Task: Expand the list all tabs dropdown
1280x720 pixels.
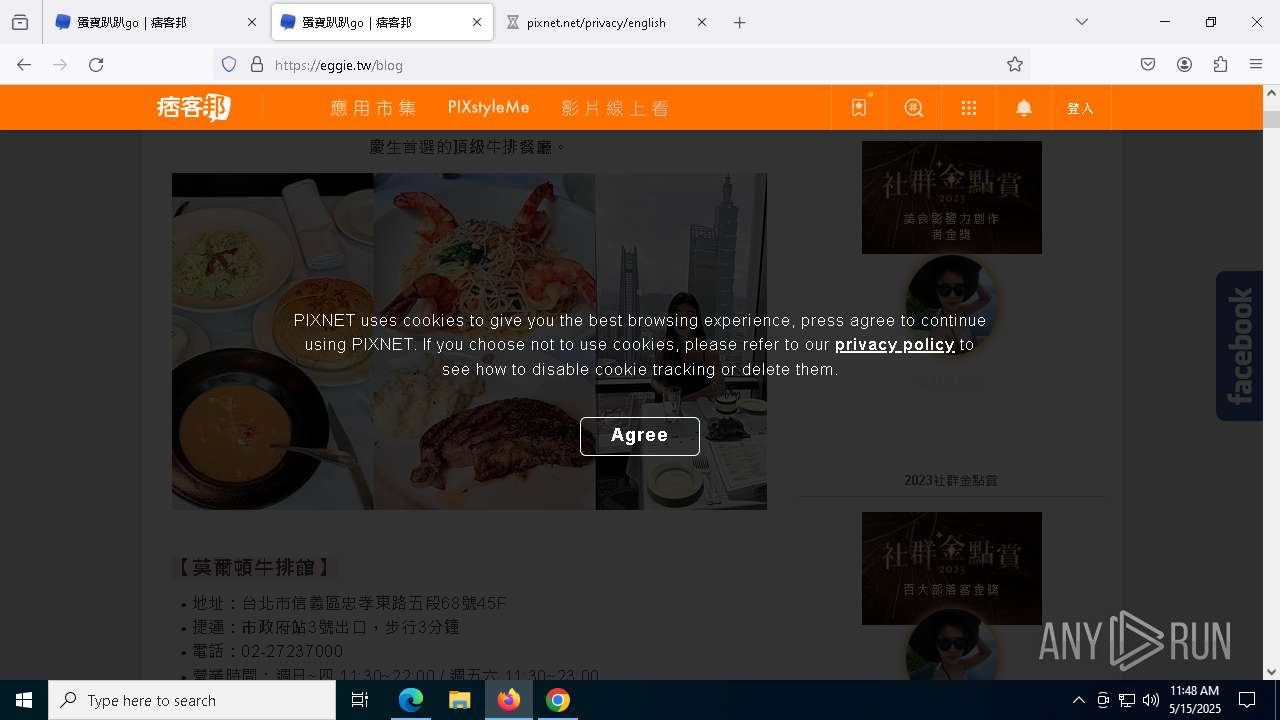Action: pyautogui.click(x=1082, y=22)
